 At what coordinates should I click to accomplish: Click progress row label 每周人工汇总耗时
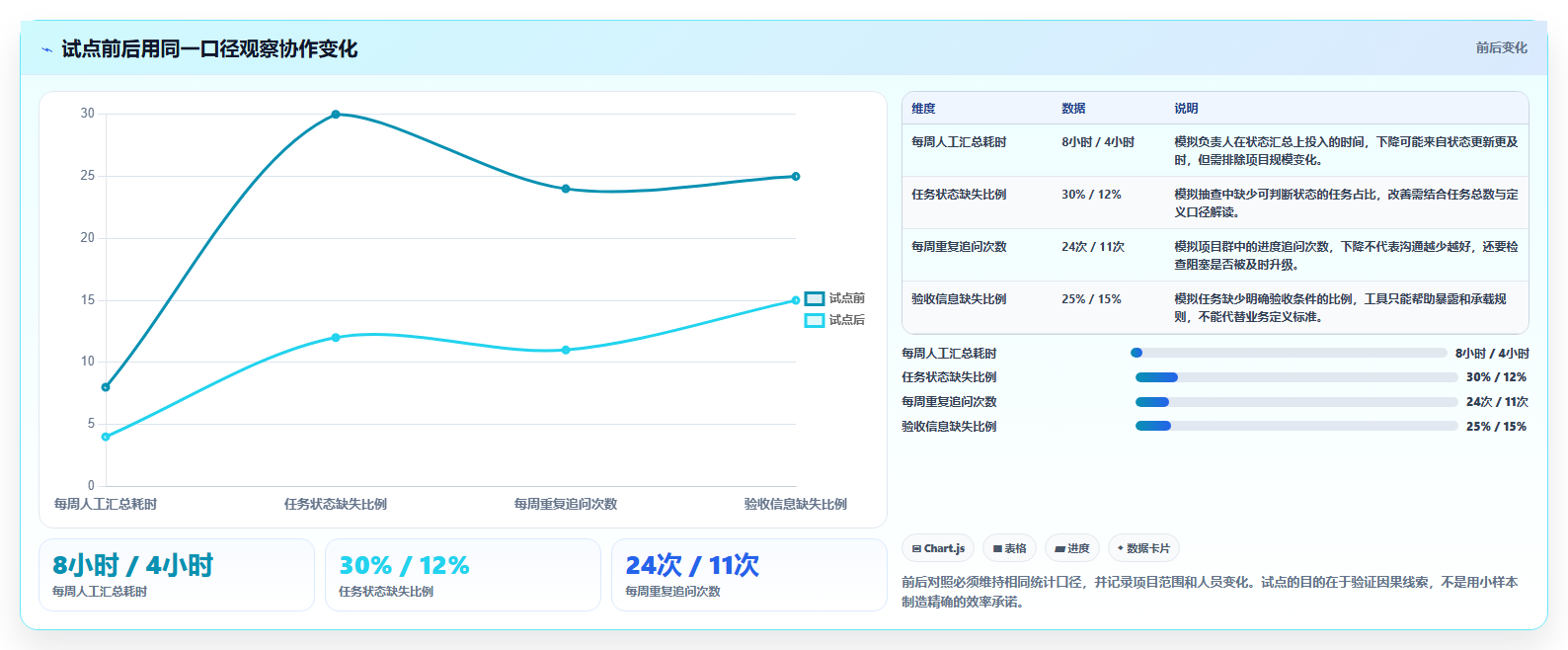pos(949,354)
